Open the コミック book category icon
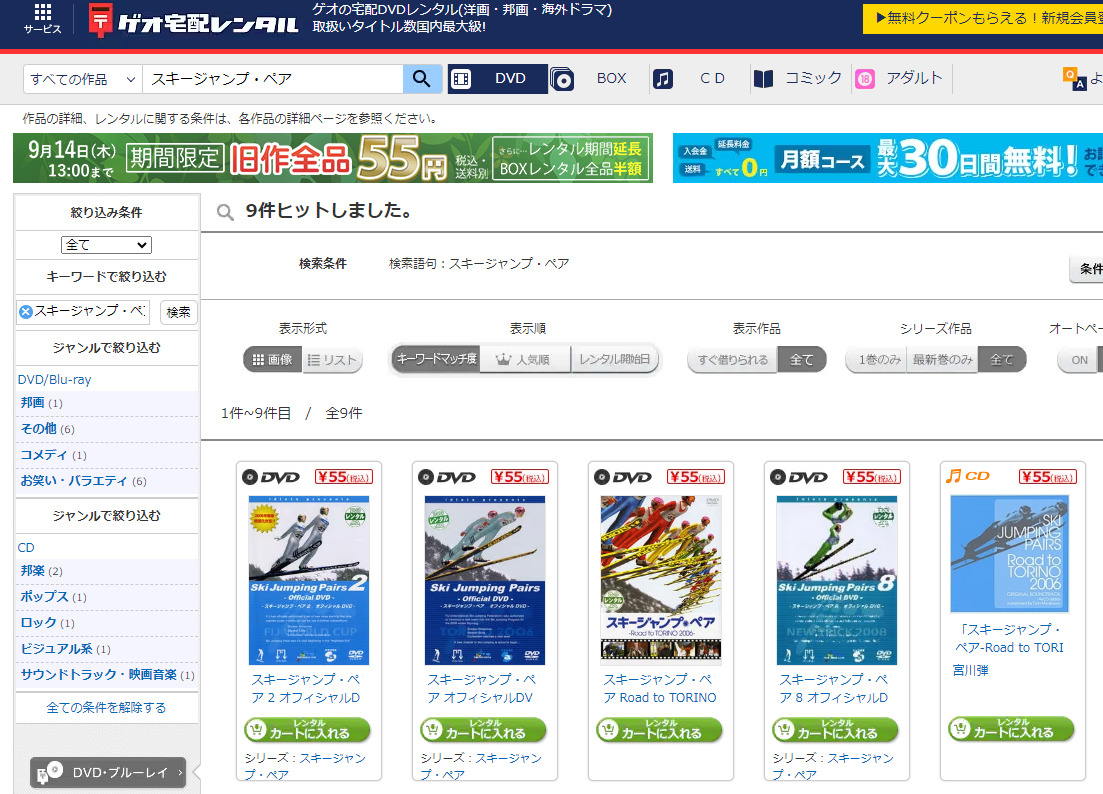 763,79
